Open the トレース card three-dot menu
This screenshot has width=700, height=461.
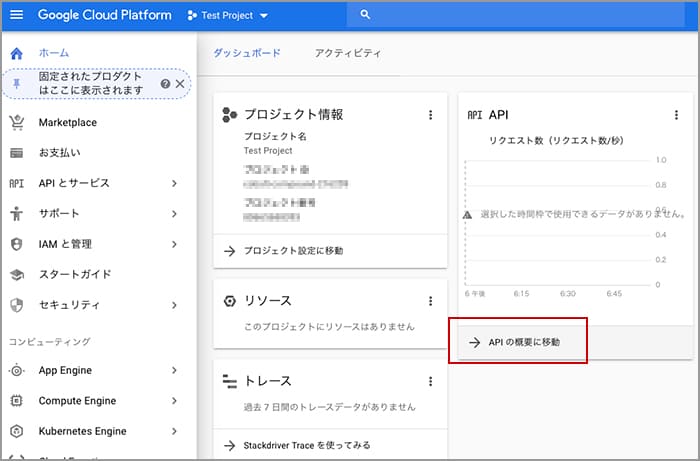[x=430, y=382]
